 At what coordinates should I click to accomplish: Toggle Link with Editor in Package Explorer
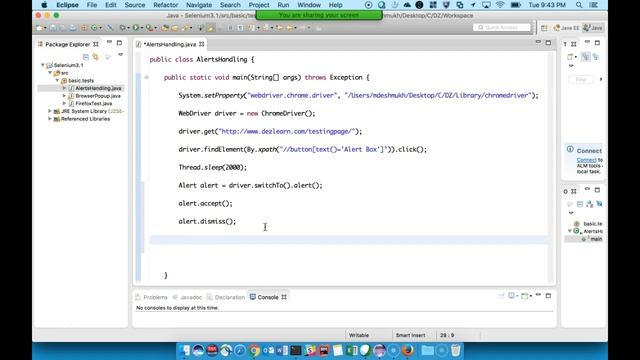(96, 57)
